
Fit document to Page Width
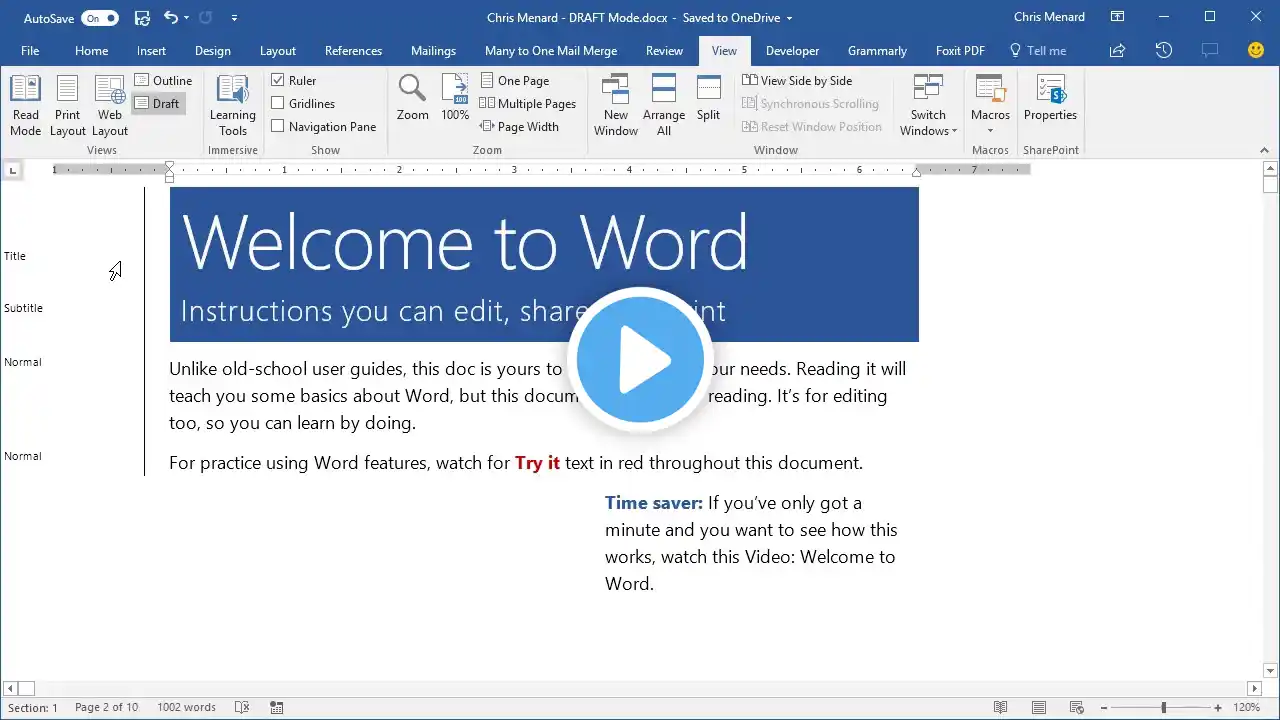pos(520,127)
